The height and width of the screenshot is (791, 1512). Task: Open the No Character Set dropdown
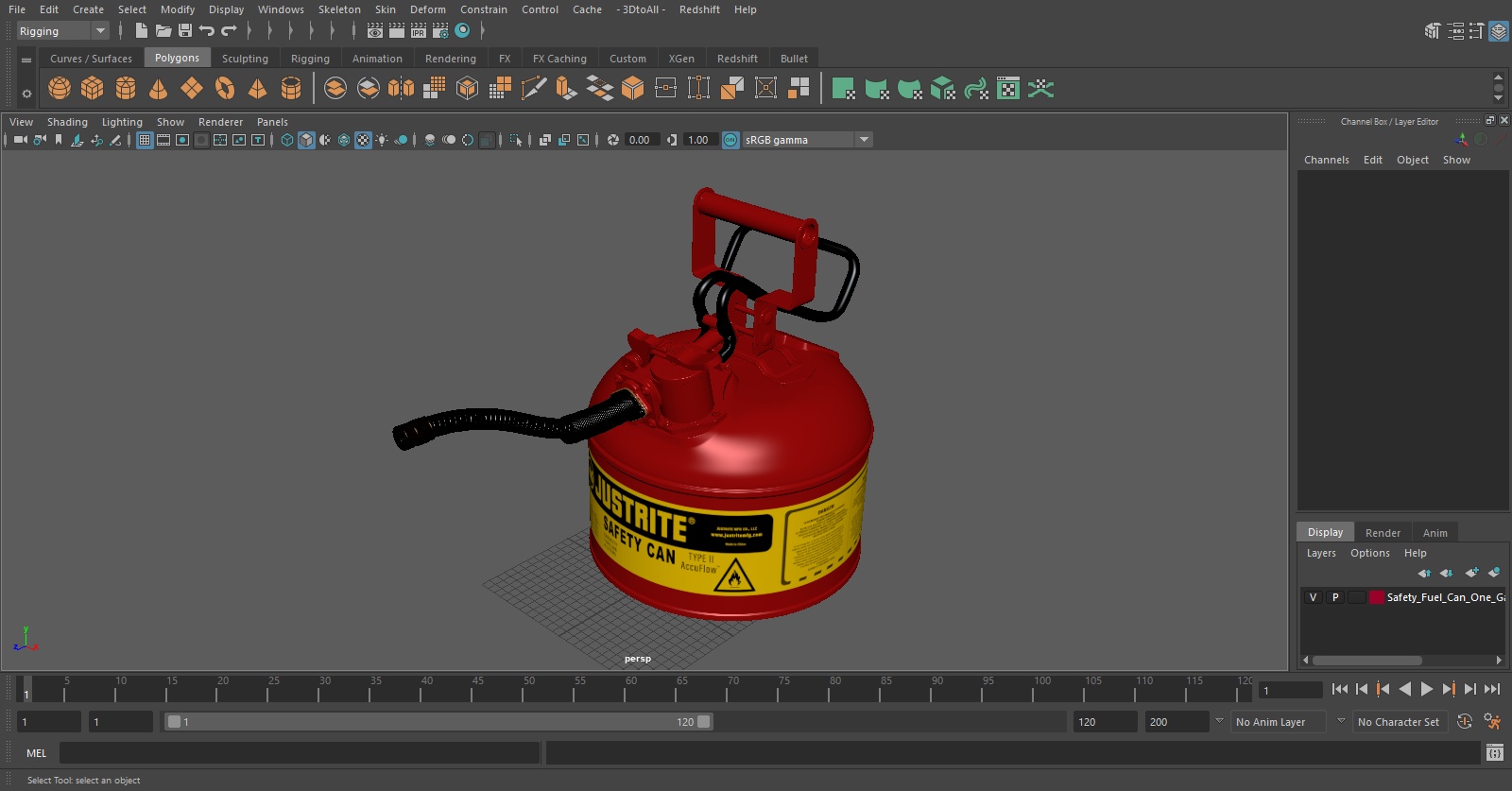(1400, 722)
